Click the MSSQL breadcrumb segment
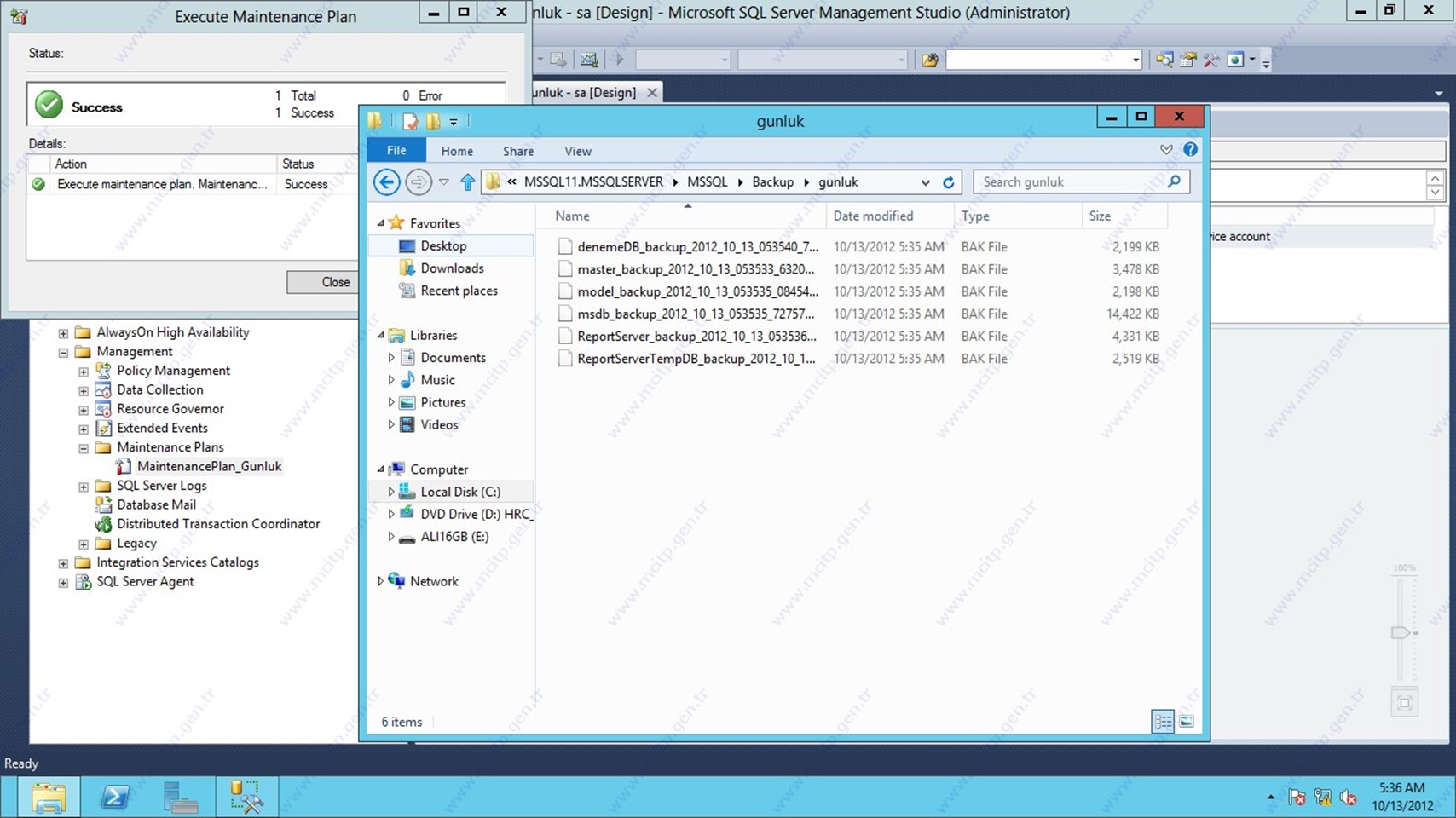Viewport: 1456px width, 818px height. pos(708,182)
